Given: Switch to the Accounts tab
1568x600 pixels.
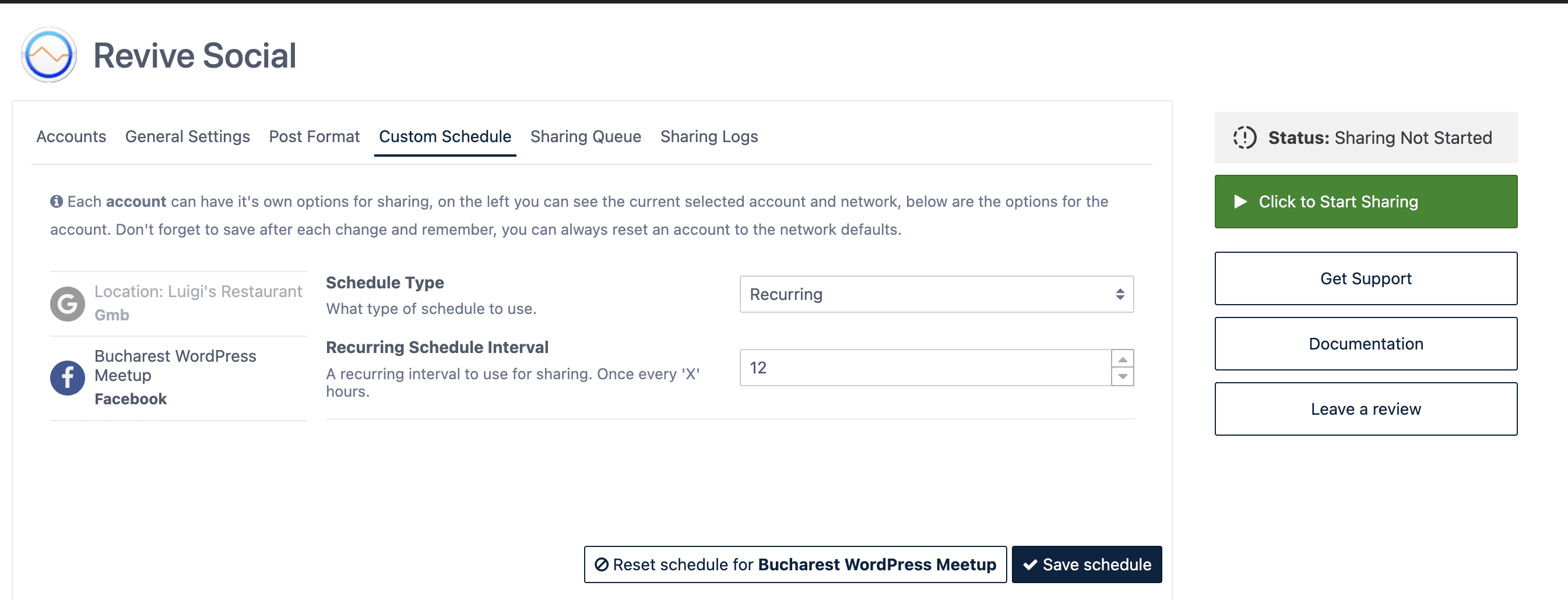Looking at the screenshot, I should tap(71, 137).
